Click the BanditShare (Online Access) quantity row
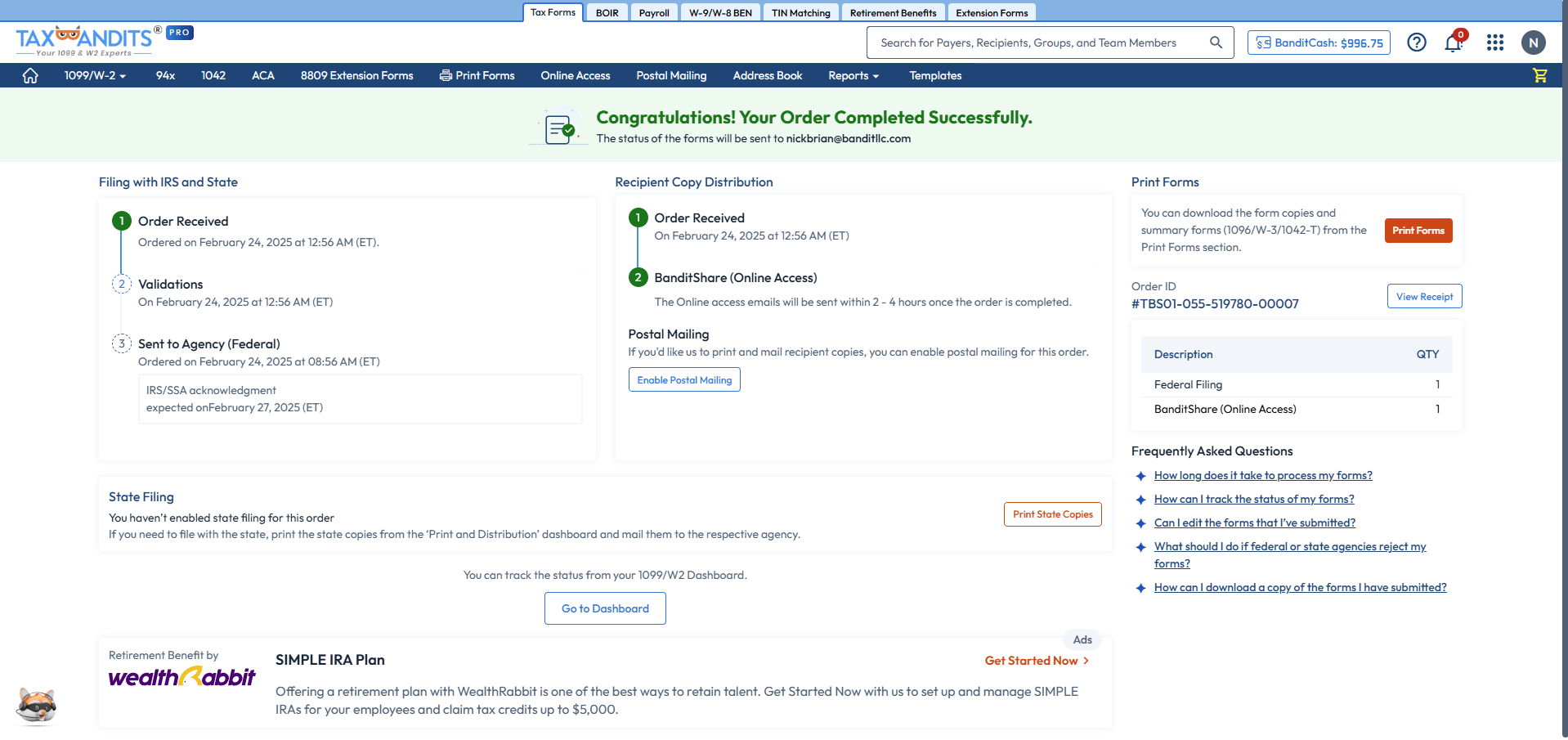1568x740 pixels. pyautogui.click(x=1297, y=409)
